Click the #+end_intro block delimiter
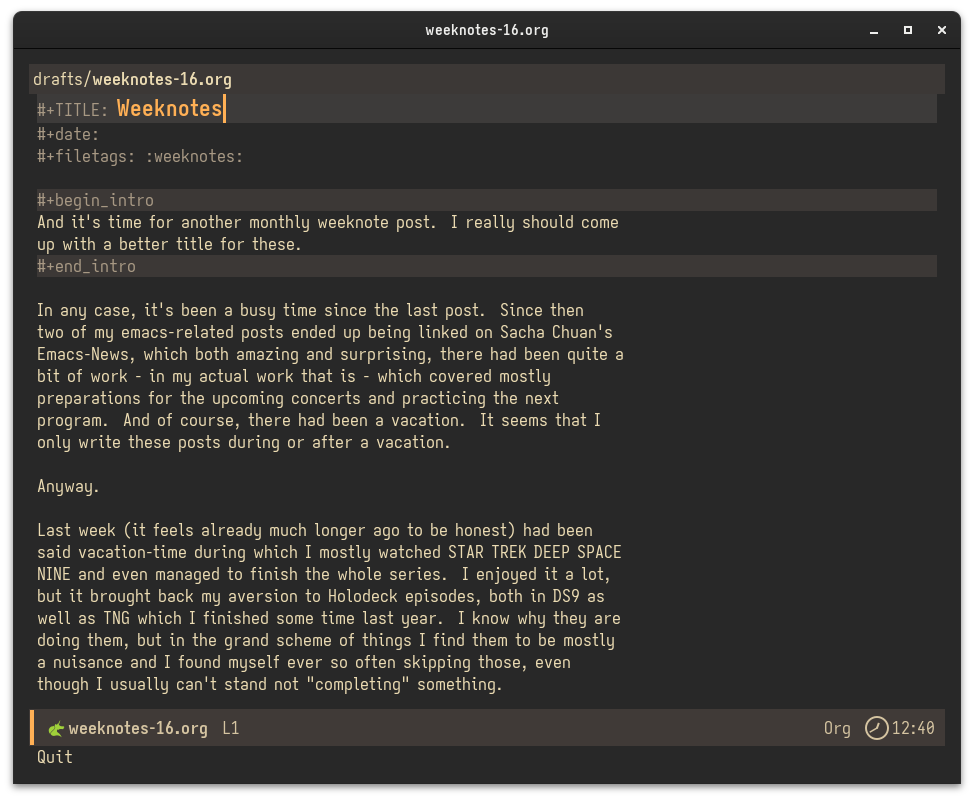Viewport: 974px width, 800px height. [x=86, y=266]
